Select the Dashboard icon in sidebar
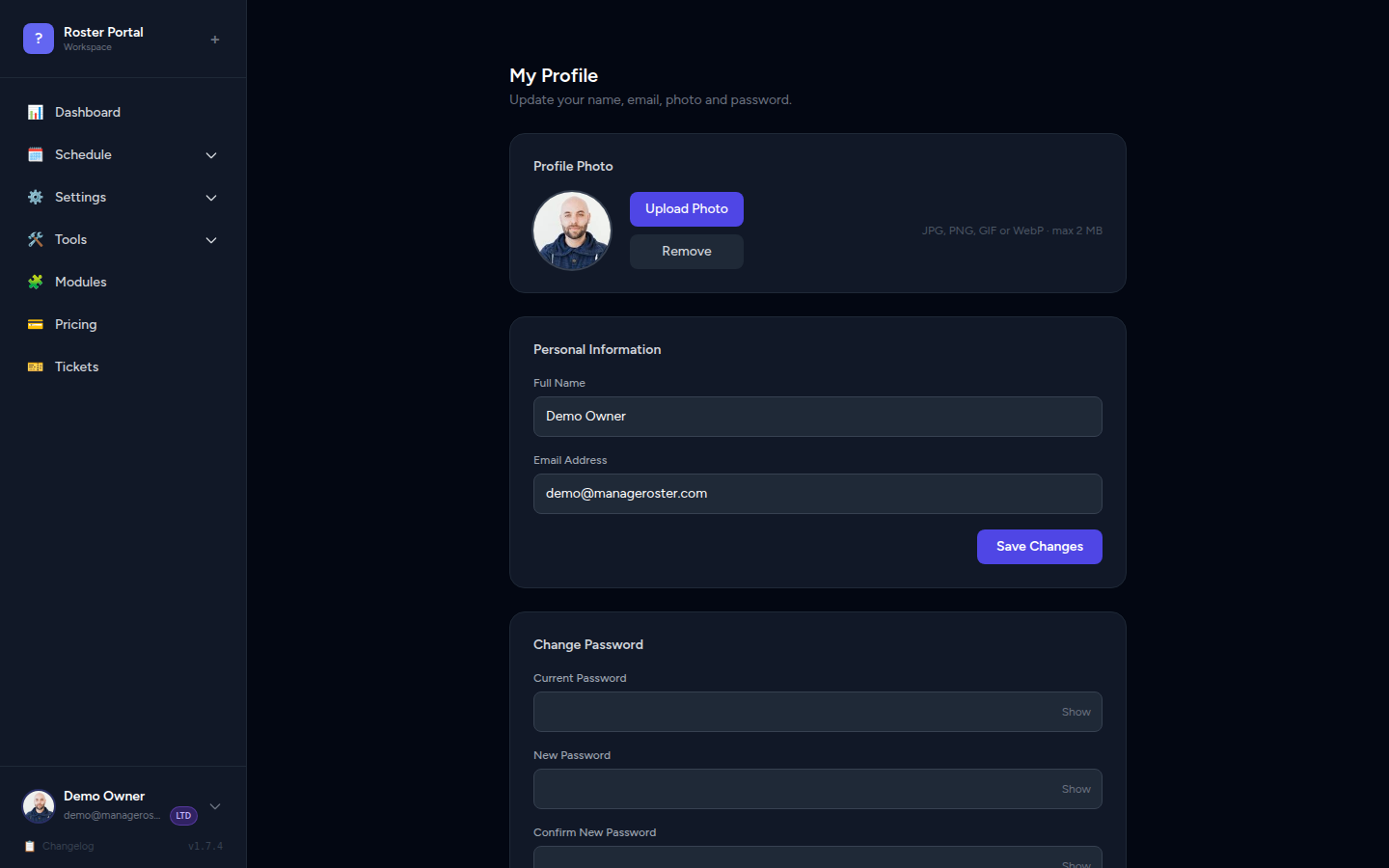1389x868 pixels. tap(36, 112)
